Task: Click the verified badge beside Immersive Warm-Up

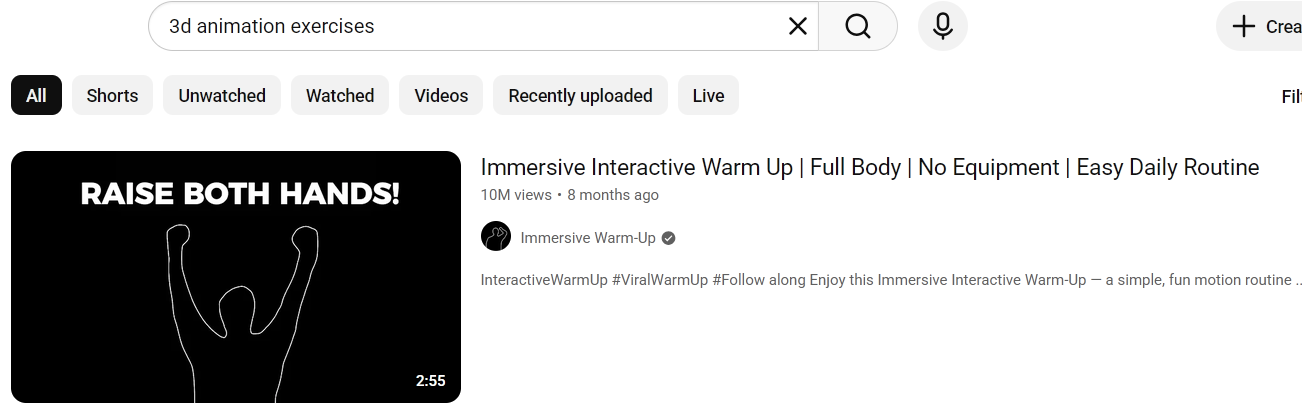Action: 669,238
